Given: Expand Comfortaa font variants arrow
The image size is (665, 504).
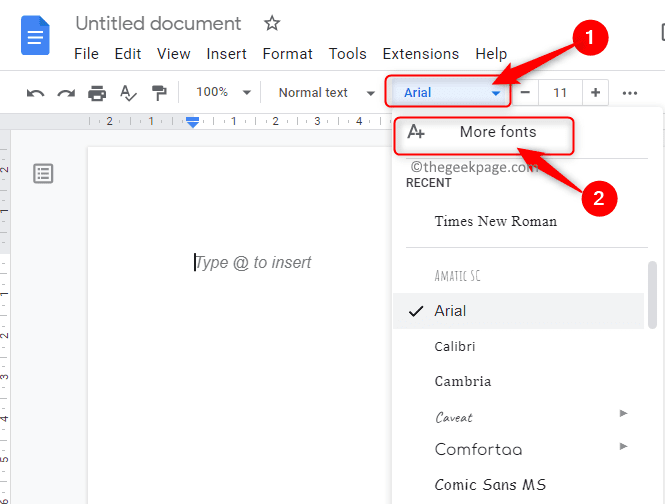Looking at the screenshot, I should coord(623,446).
